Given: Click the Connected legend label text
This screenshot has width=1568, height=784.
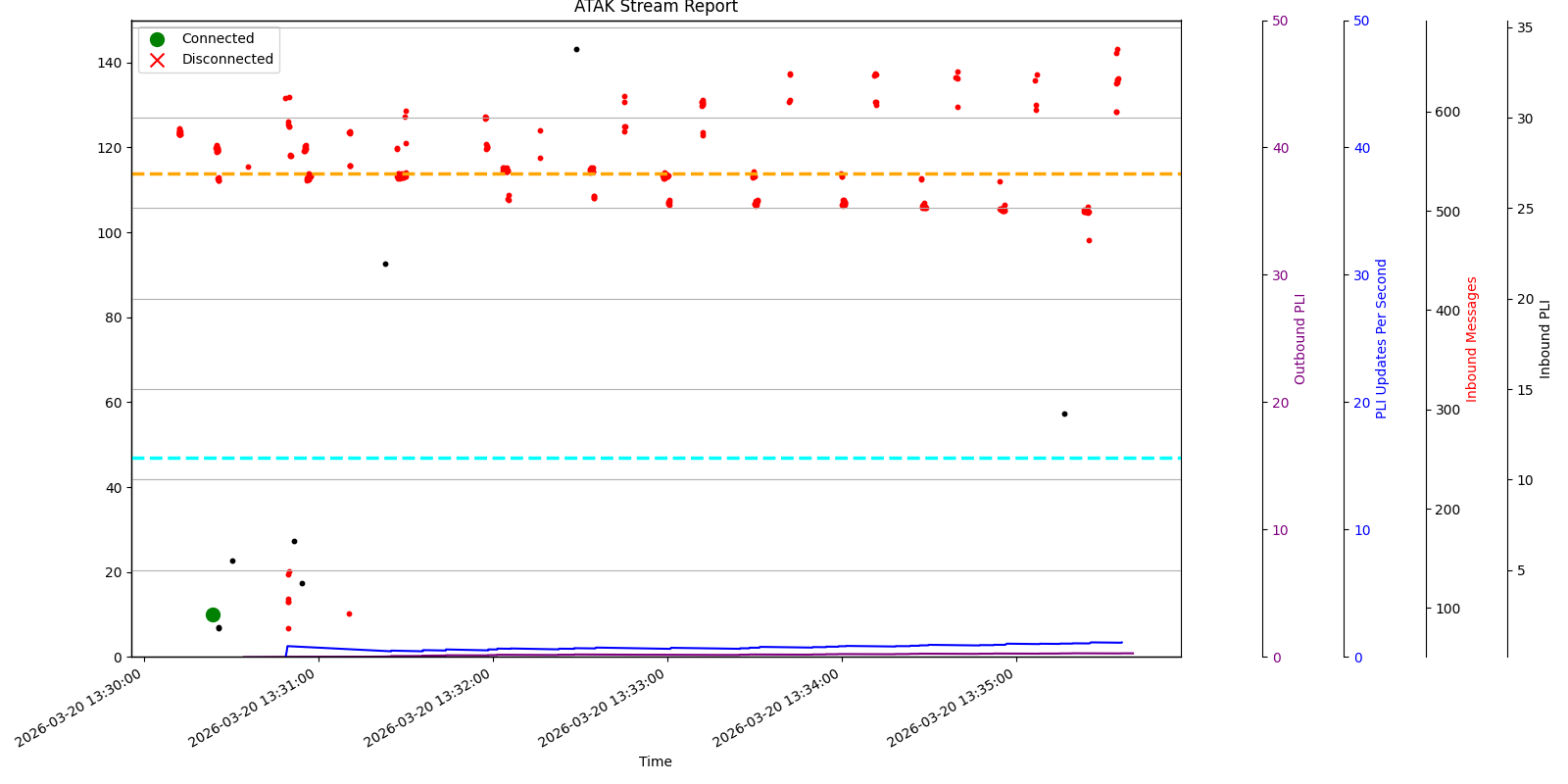Looking at the screenshot, I should (218, 39).
